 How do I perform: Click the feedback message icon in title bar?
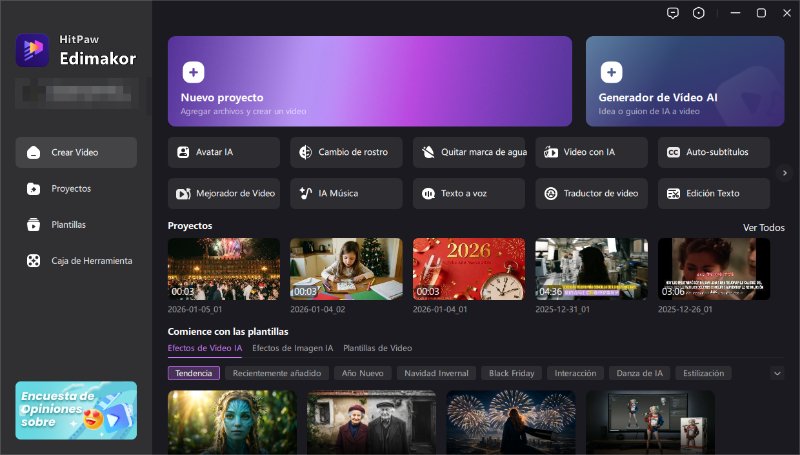[x=673, y=13]
